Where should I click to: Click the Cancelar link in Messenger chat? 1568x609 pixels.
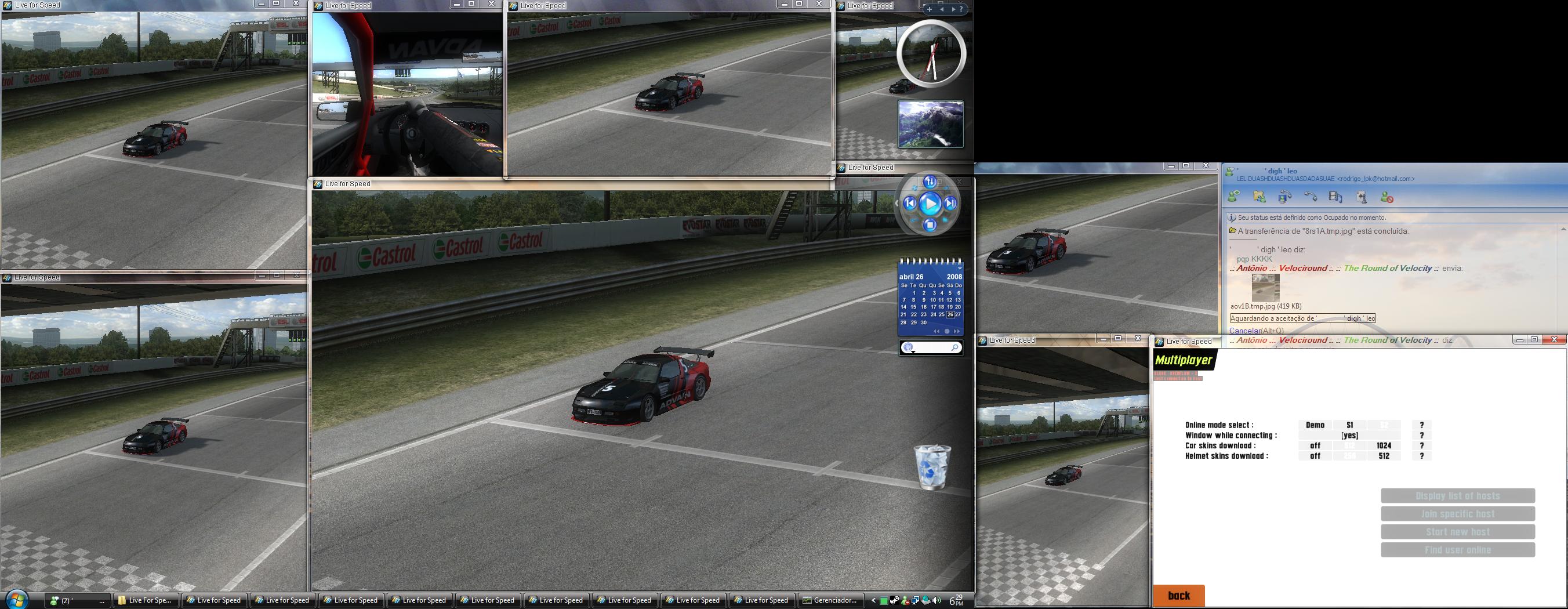[x=1246, y=331]
